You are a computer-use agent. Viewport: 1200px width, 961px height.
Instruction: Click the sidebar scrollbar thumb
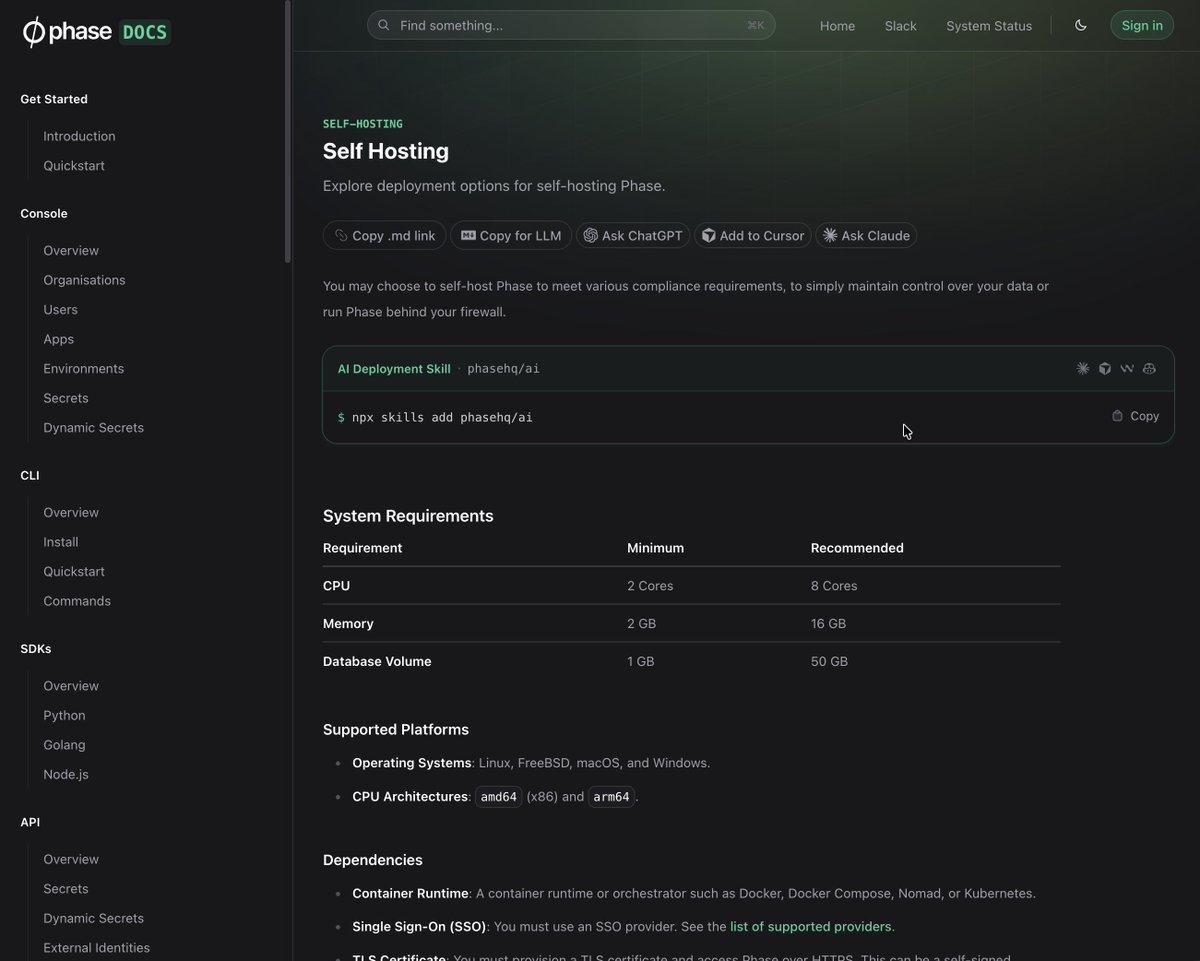pos(288,132)
